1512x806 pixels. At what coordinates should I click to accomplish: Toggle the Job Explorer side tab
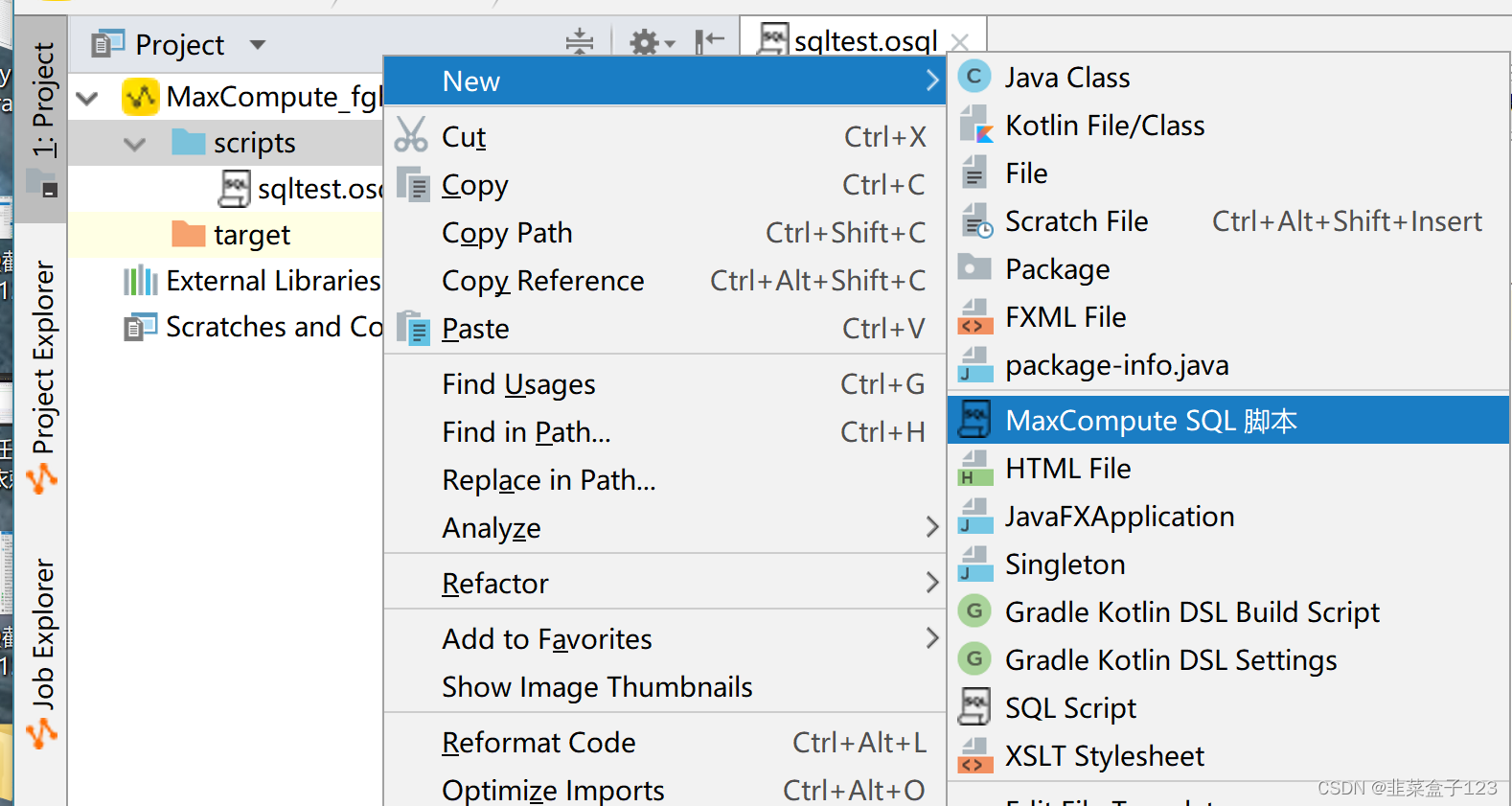(41, 652)
